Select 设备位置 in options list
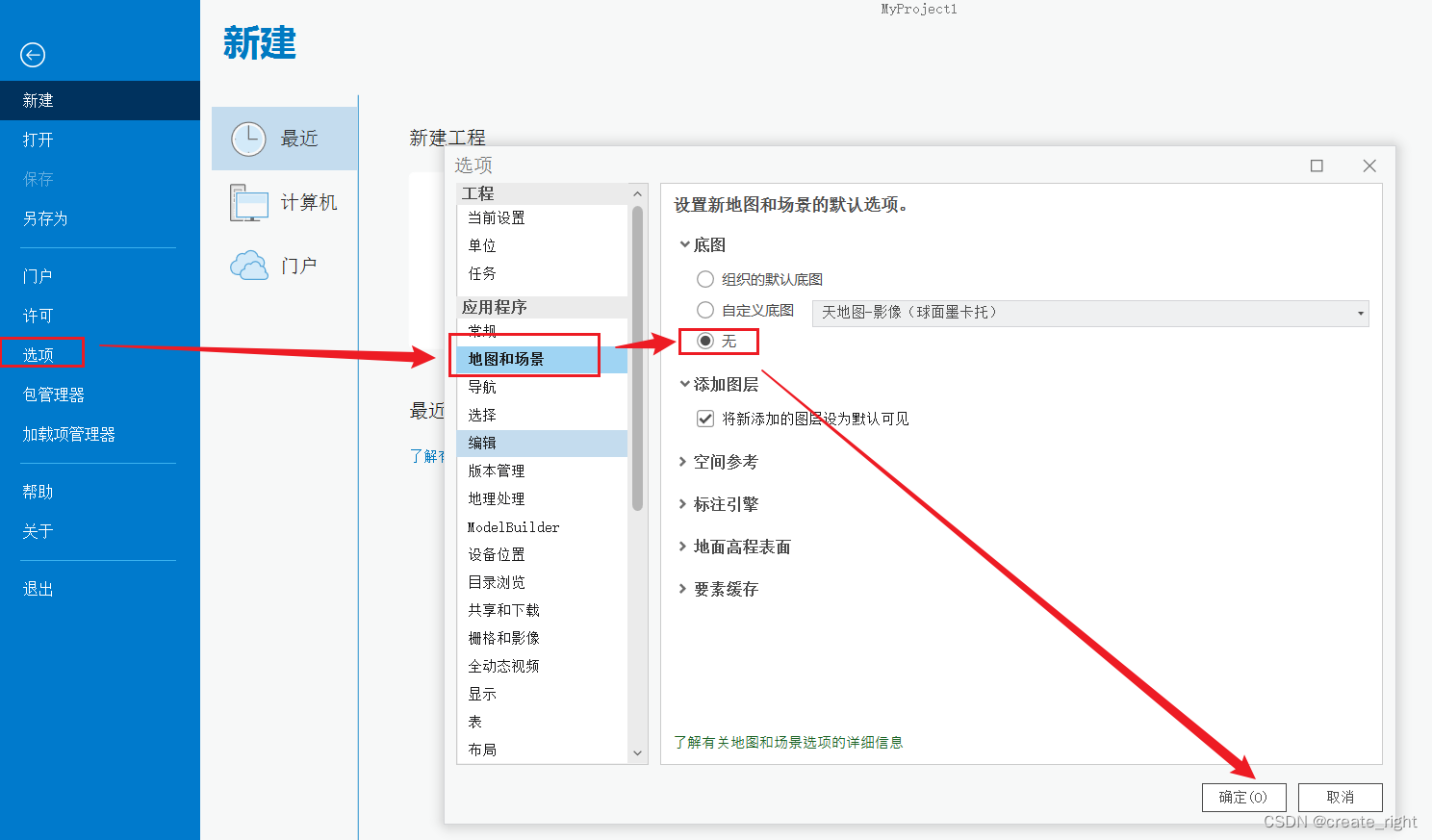Screen dimensions: 1432x840 [543, 554]
